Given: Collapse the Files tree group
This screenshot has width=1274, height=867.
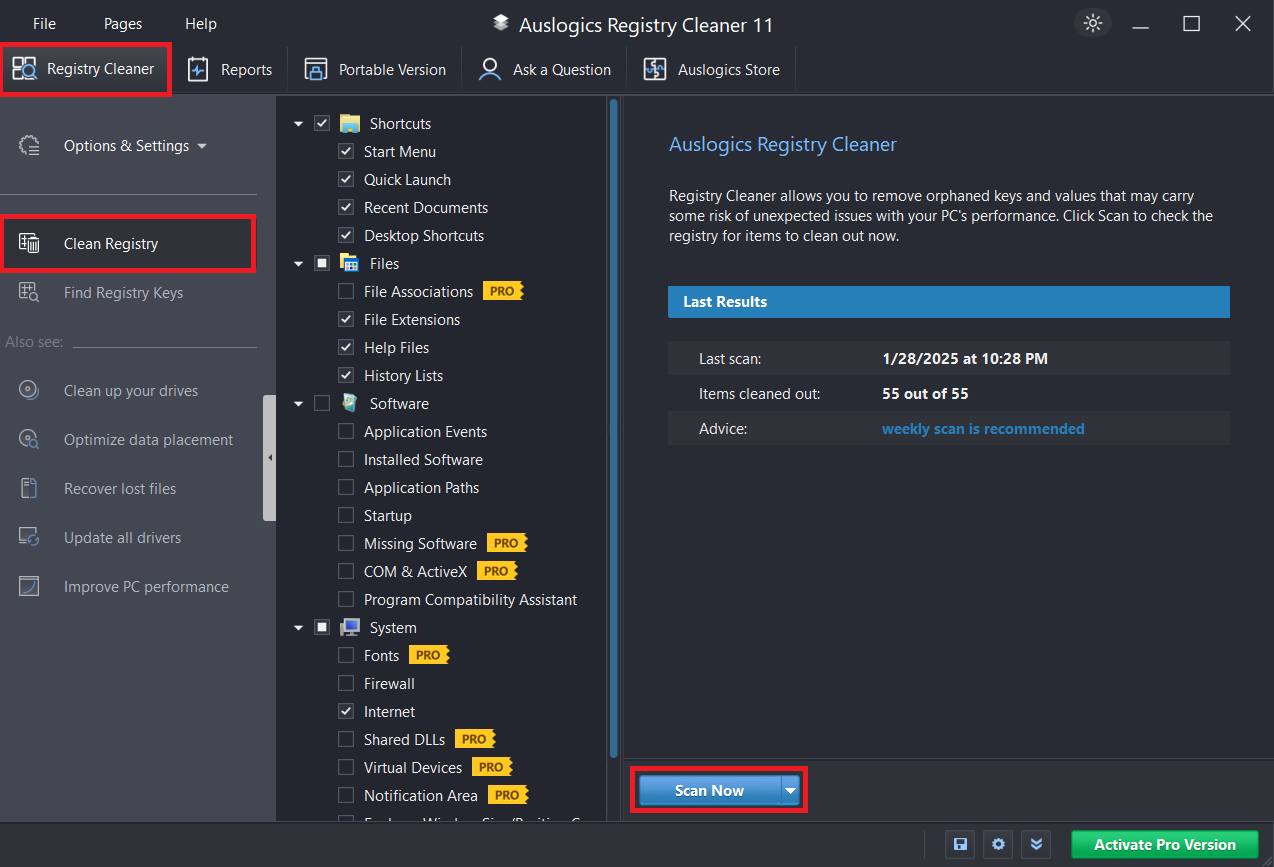Looking at the screenshot, I should point(298,264).
